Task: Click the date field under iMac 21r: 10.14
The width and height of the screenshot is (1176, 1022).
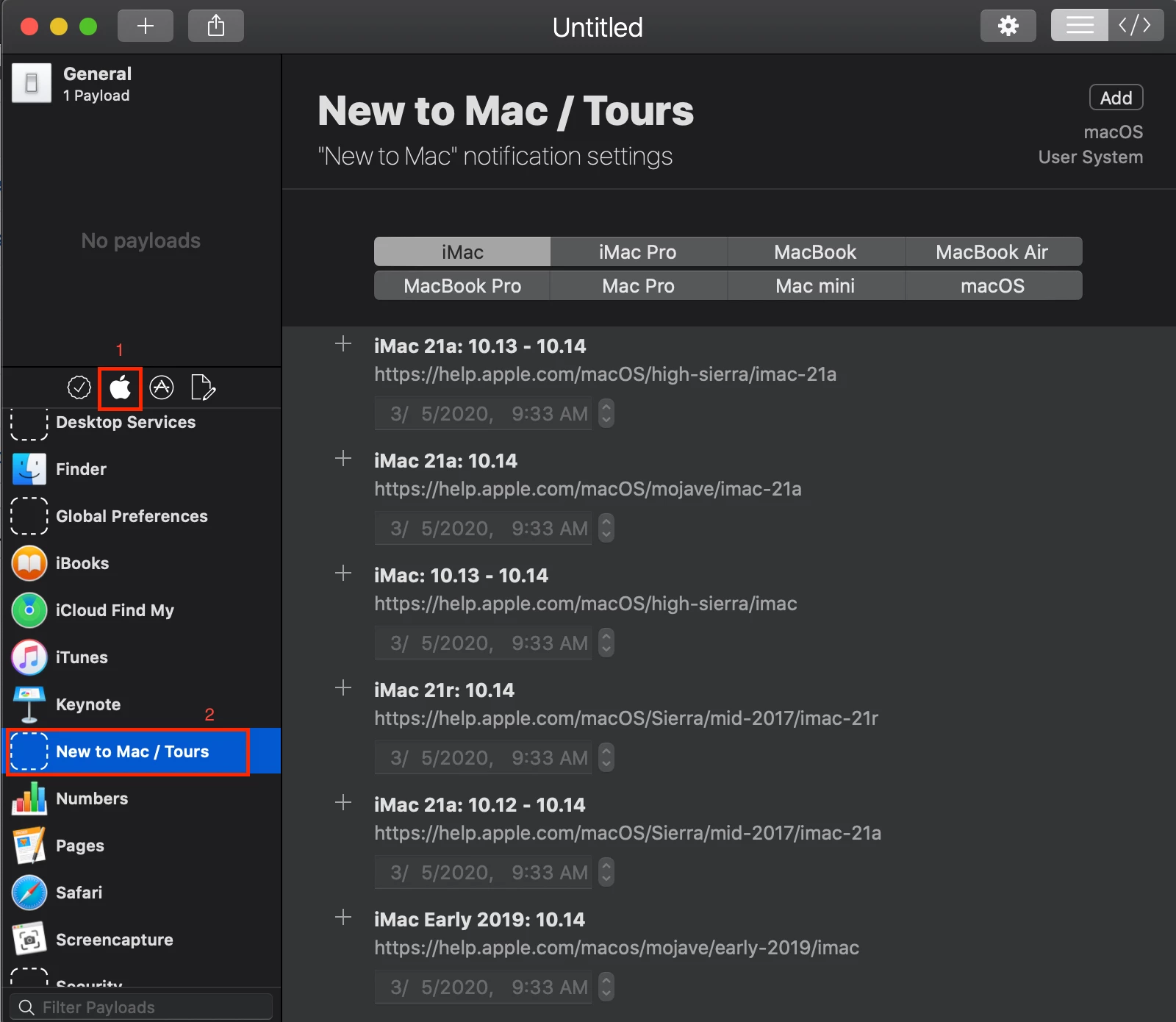Action: click(x=484, y=757)
